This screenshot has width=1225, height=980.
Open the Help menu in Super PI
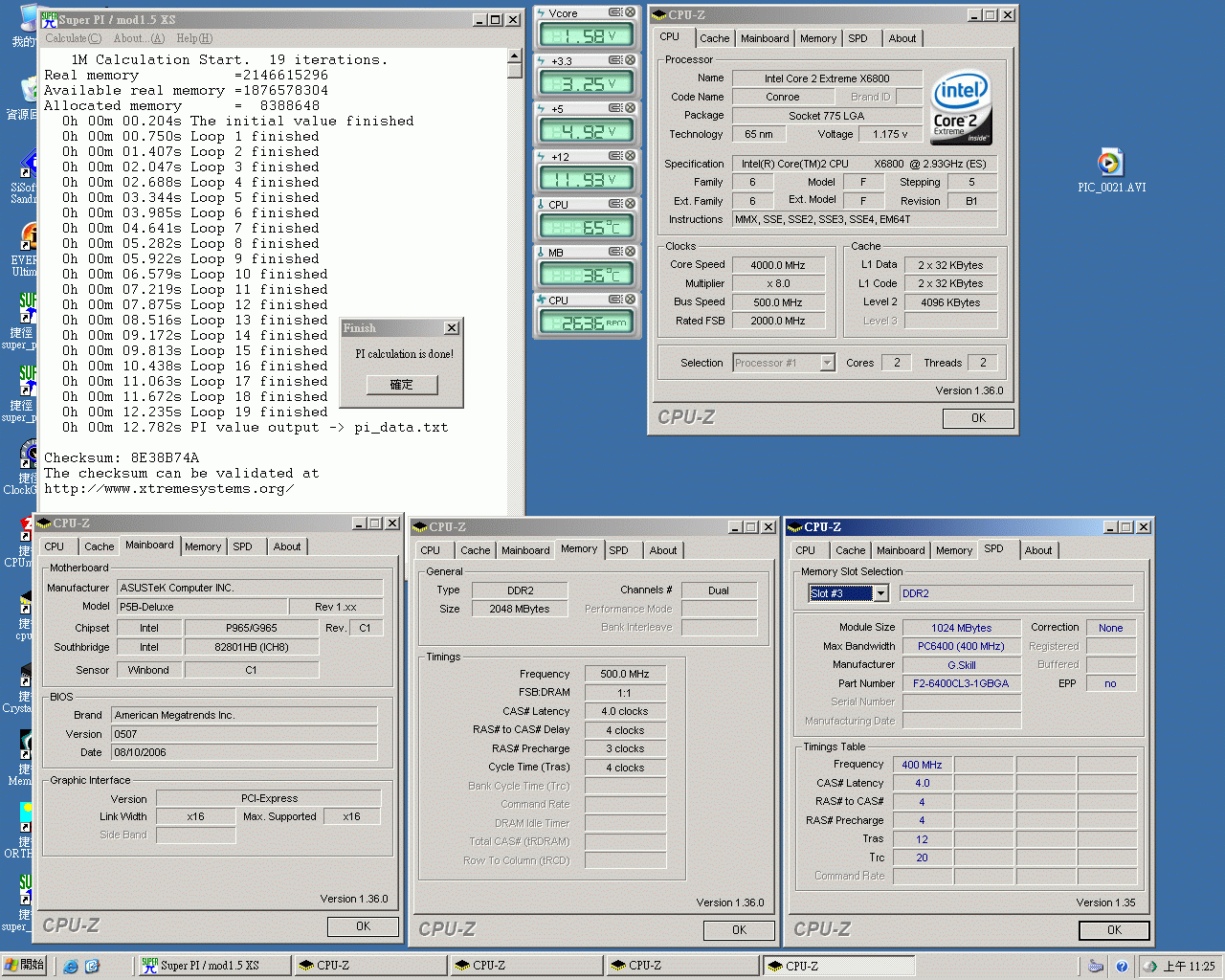pyautogui.click(x=194, y=38)
